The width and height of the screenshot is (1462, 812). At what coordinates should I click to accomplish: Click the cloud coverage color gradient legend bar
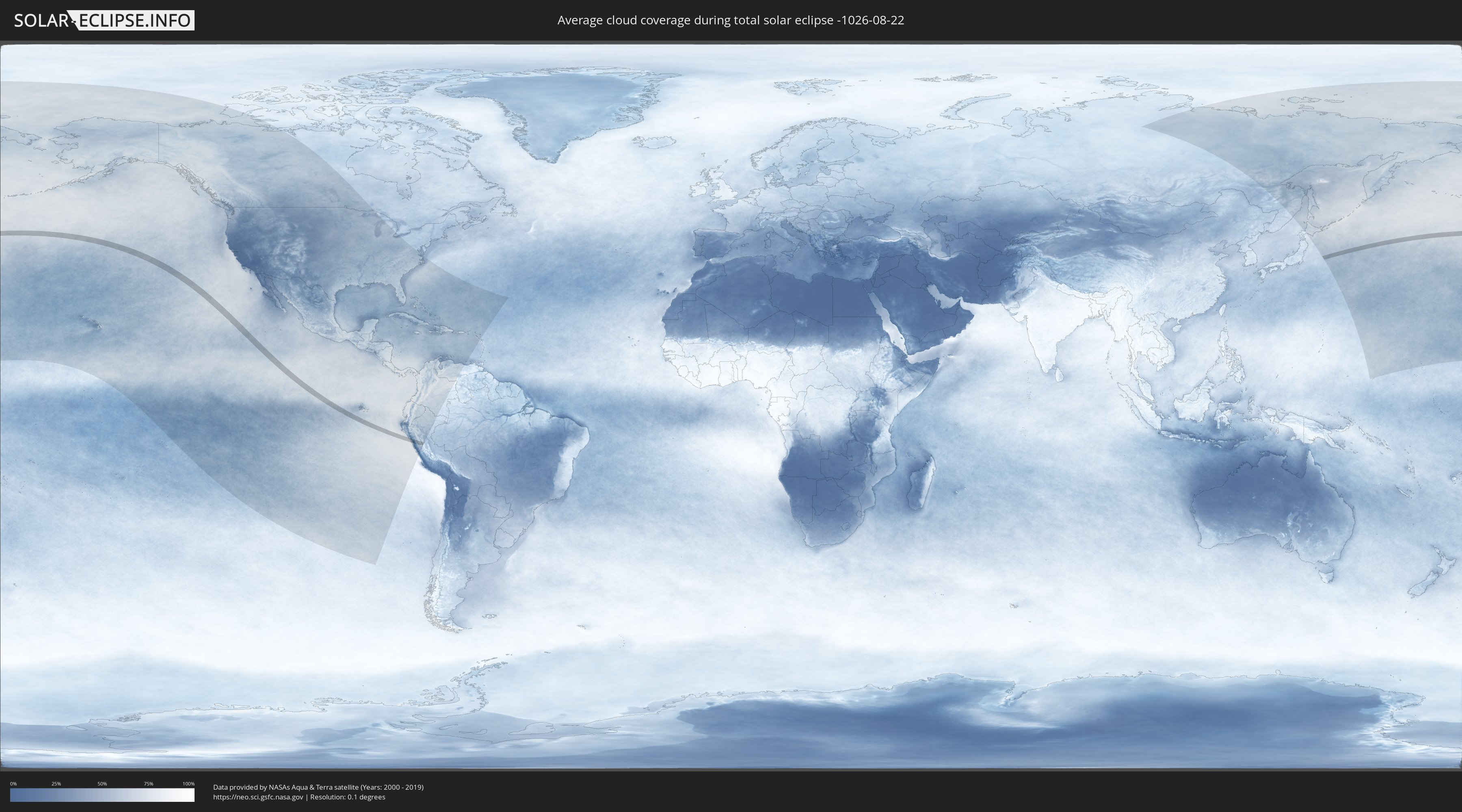click(x=102, y=795)
